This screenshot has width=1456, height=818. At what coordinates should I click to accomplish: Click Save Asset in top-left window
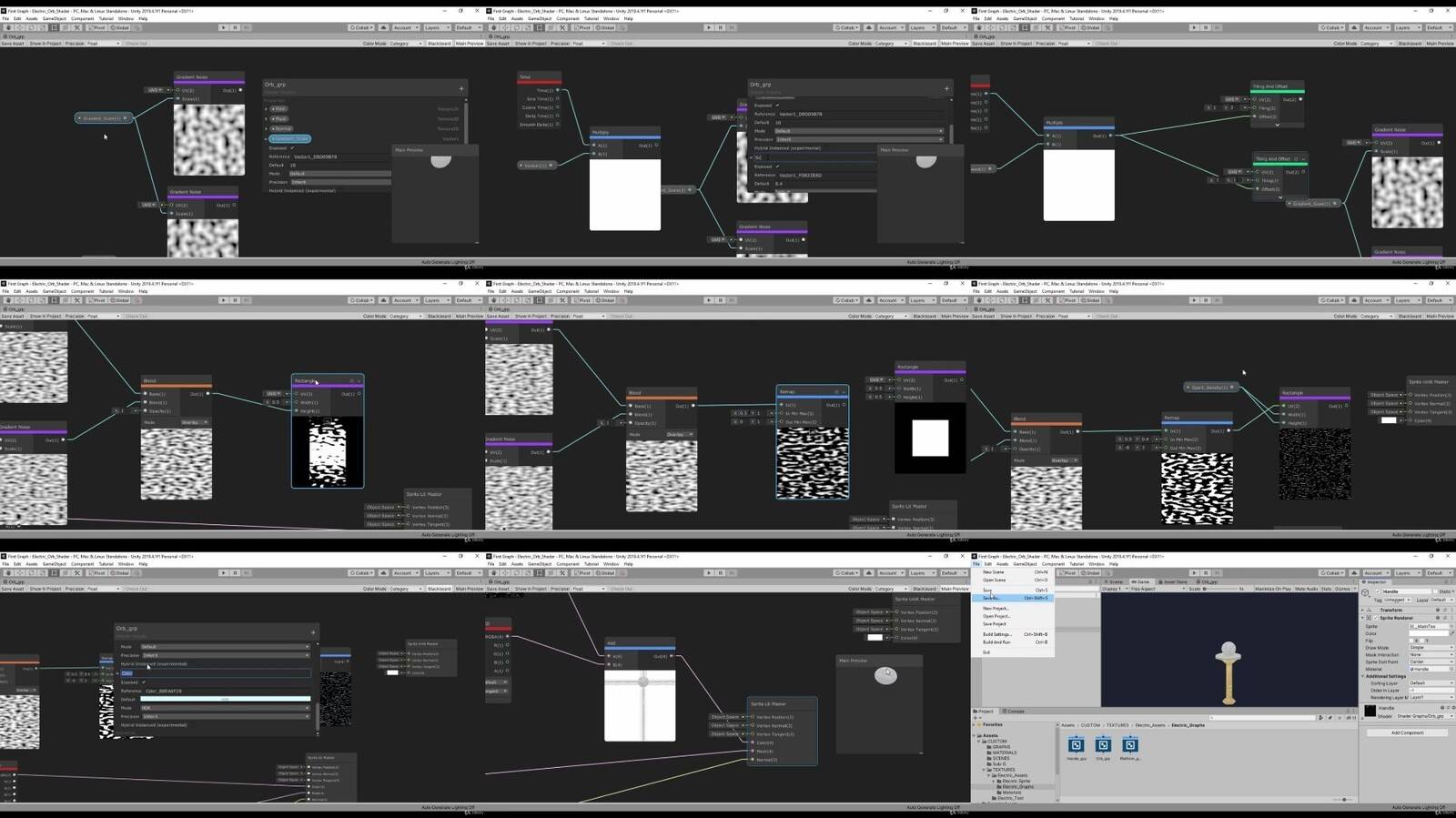pyautogui.click(x=12, y=43)
